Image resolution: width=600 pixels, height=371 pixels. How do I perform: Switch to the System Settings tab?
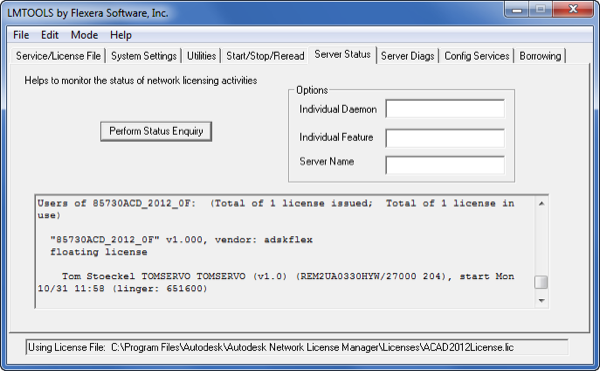coord(143,56)
